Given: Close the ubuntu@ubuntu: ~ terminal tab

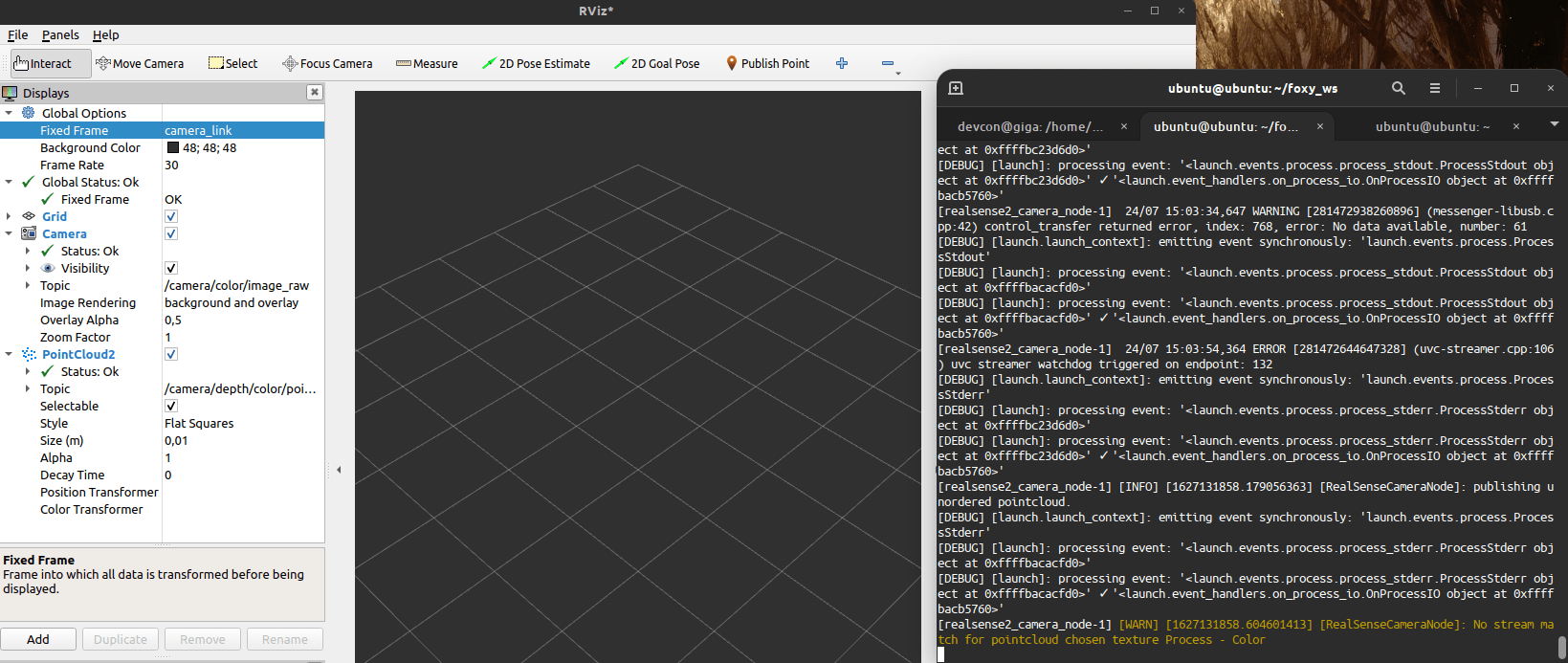Looking at the screenshot, I should click(1516, 126).
